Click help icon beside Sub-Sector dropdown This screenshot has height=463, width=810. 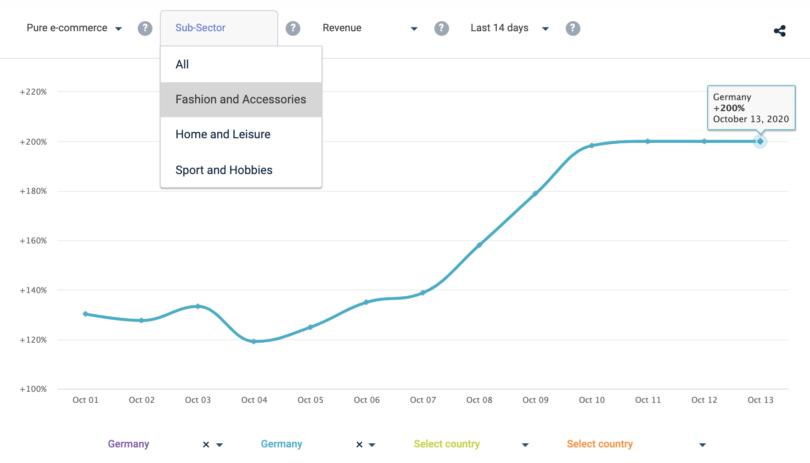point(293,28)
